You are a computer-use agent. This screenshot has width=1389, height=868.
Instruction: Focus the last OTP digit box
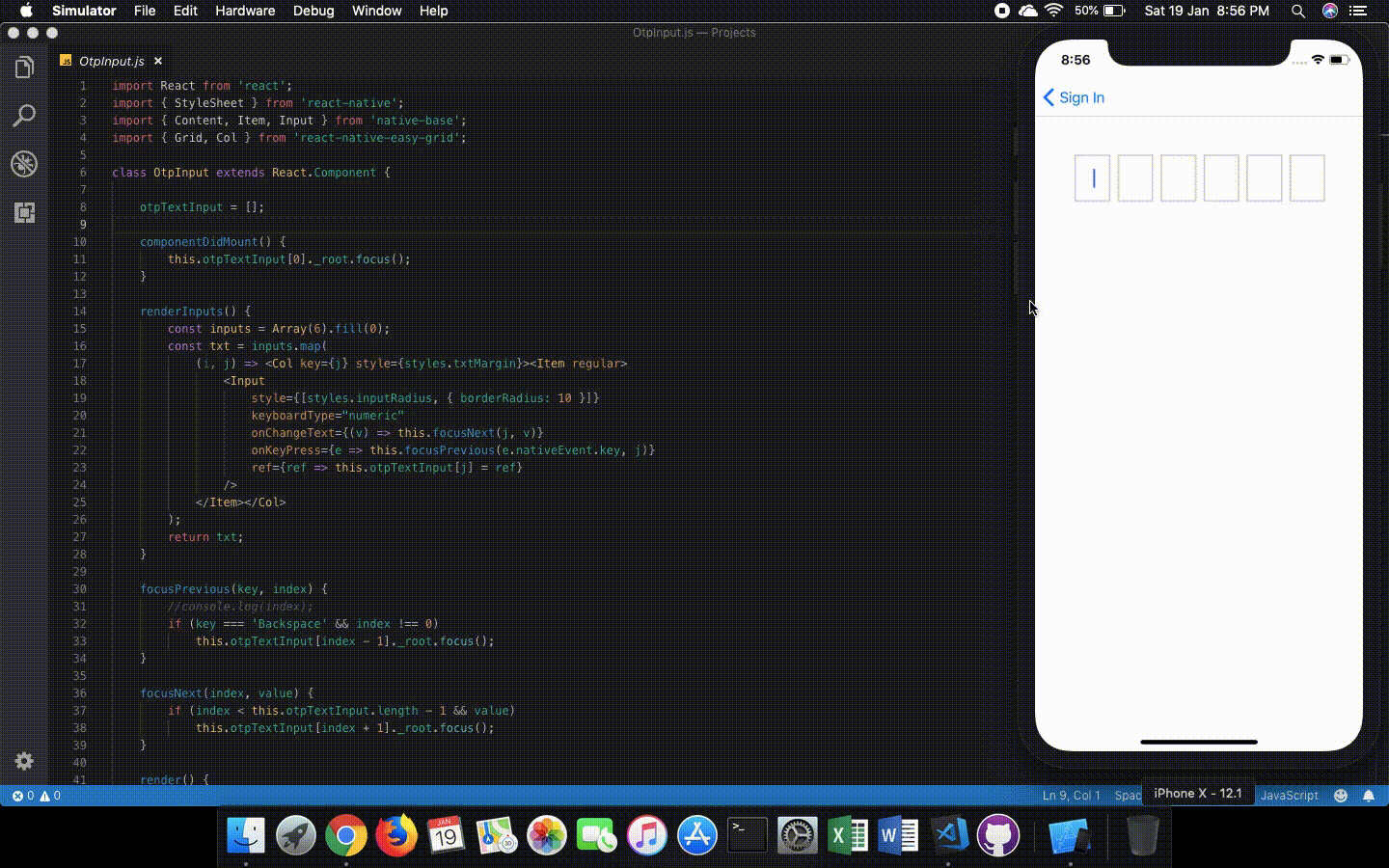point(1307,178)
